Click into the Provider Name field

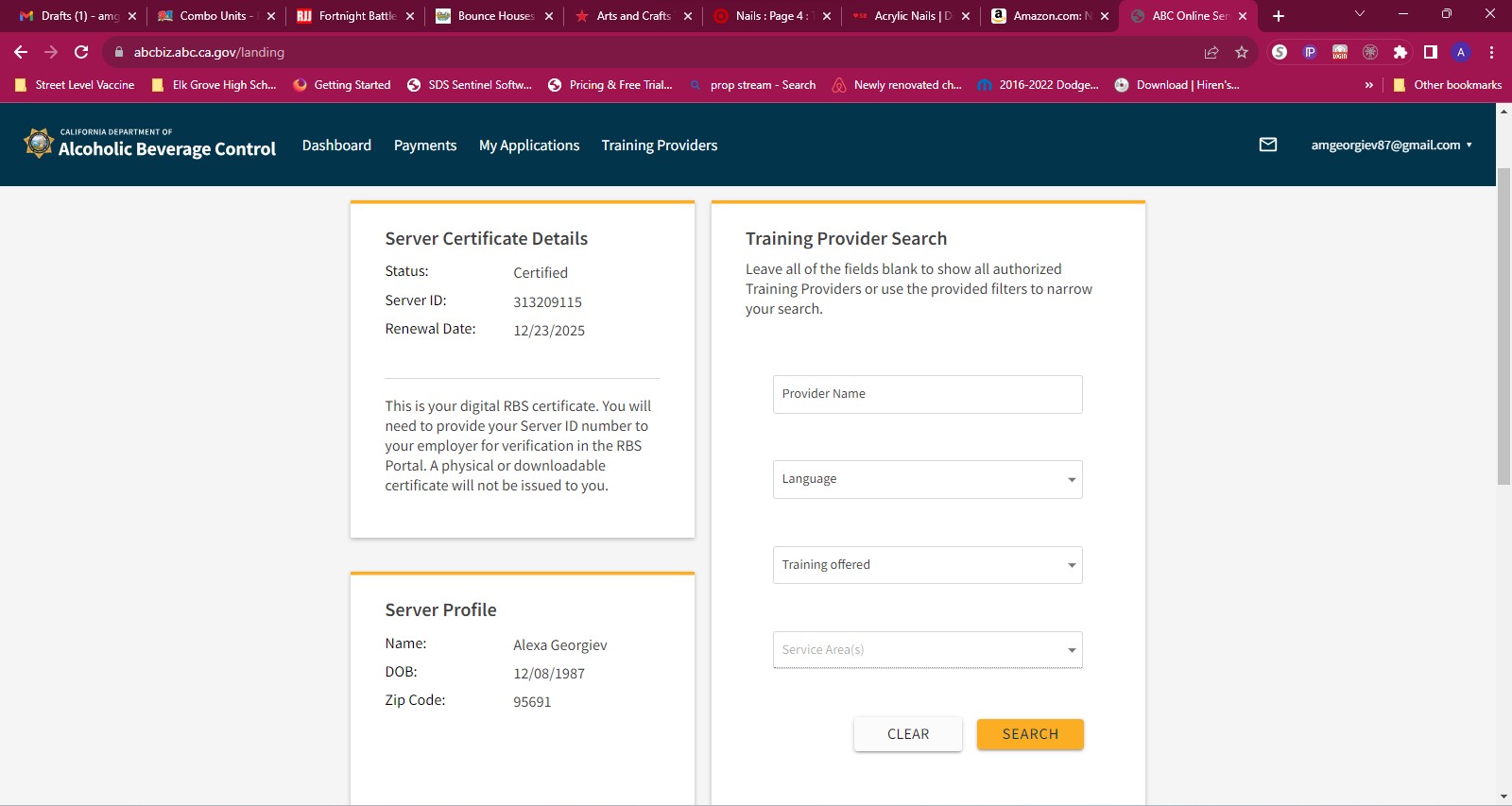coord(927,394)
